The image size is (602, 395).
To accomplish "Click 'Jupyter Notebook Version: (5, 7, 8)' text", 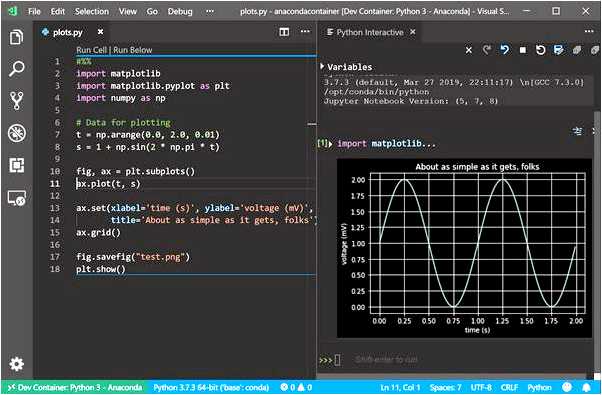I will pos(410,101).
